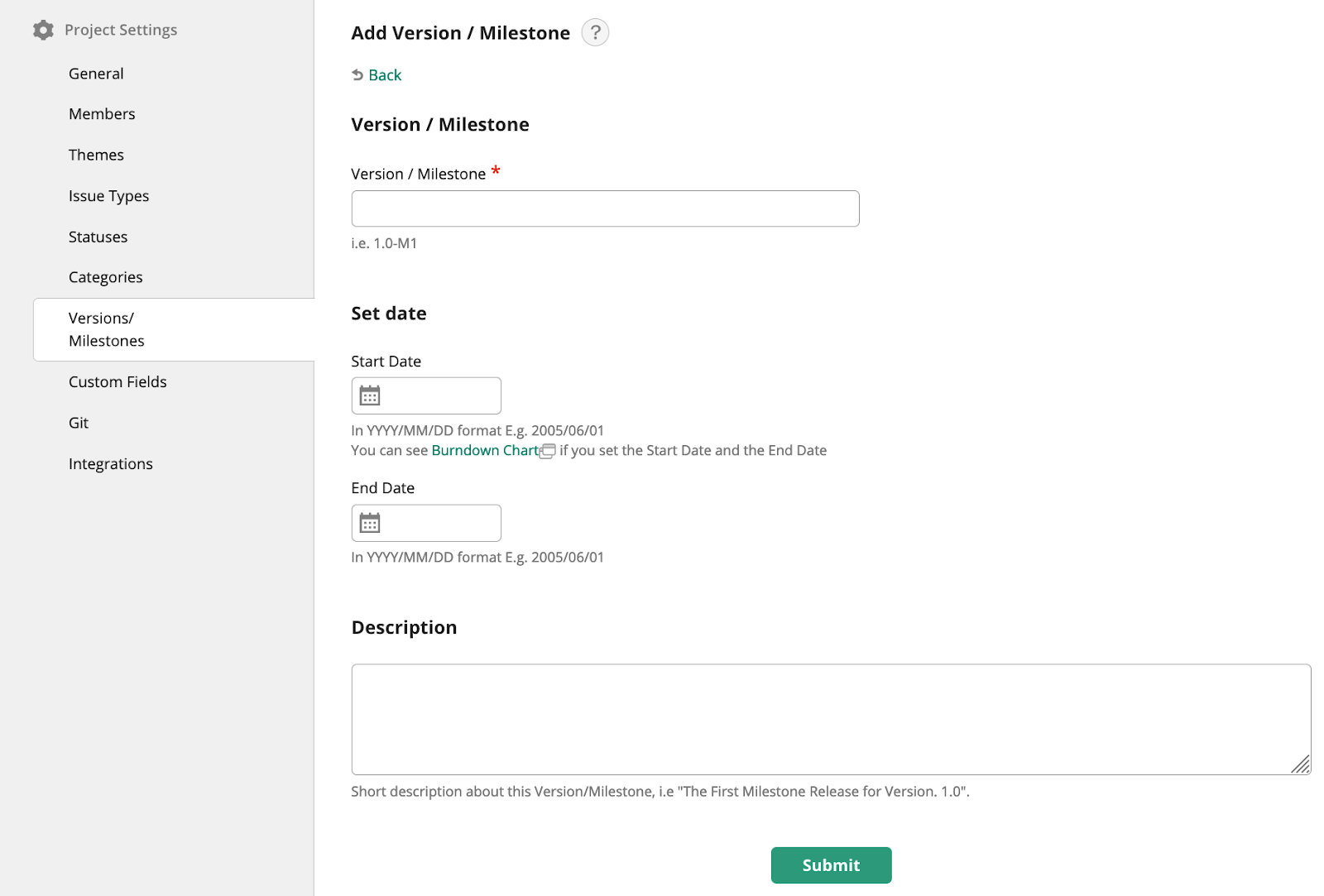Open the End Date calendar icon
The width and height of the screenshot is (1324, 896).
(x=370, y=523)
